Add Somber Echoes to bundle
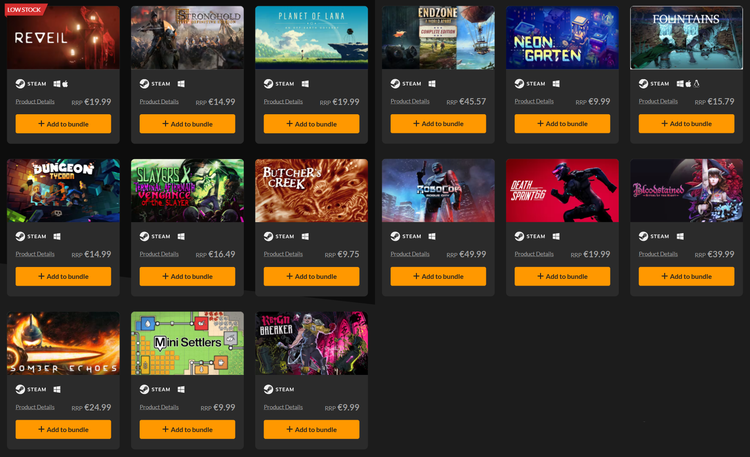The width and height of the screenshot is (750, 457). [63, 430]
